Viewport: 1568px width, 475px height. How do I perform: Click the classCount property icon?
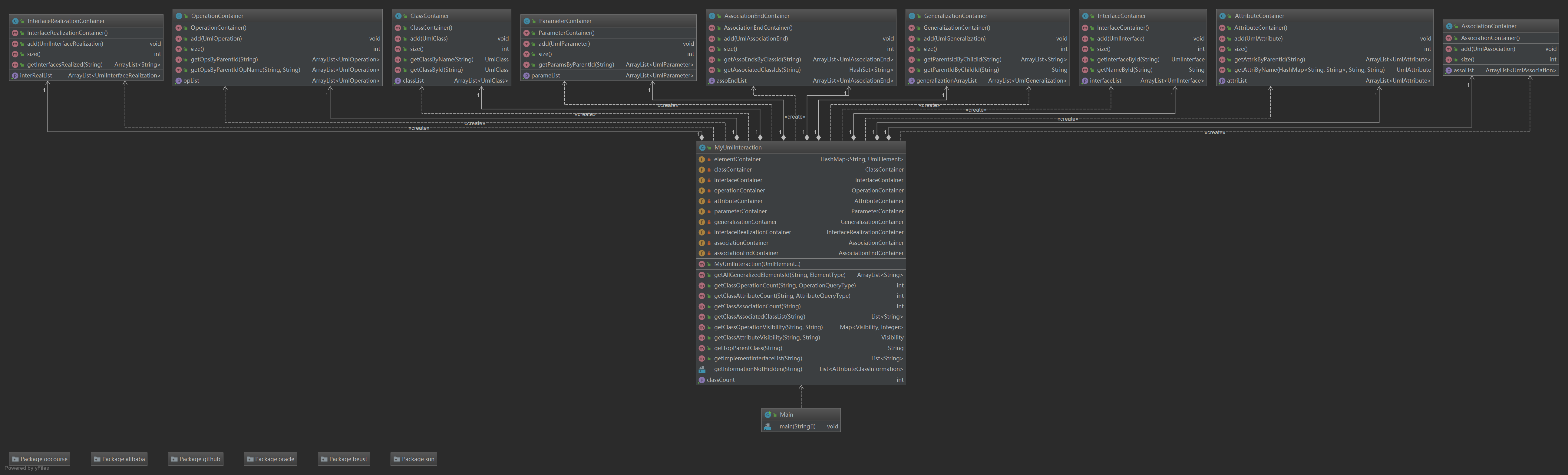702,380
